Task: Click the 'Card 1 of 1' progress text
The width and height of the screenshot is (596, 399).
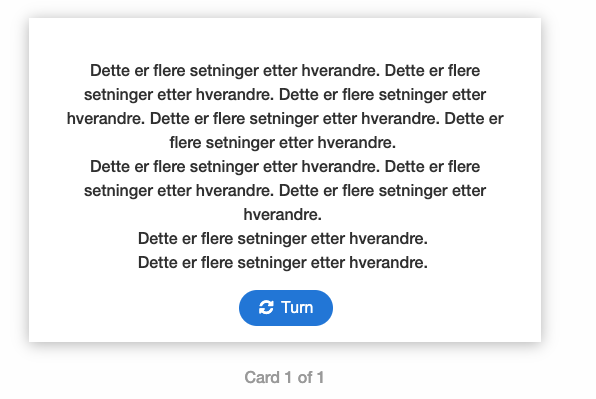Action: 284,377
